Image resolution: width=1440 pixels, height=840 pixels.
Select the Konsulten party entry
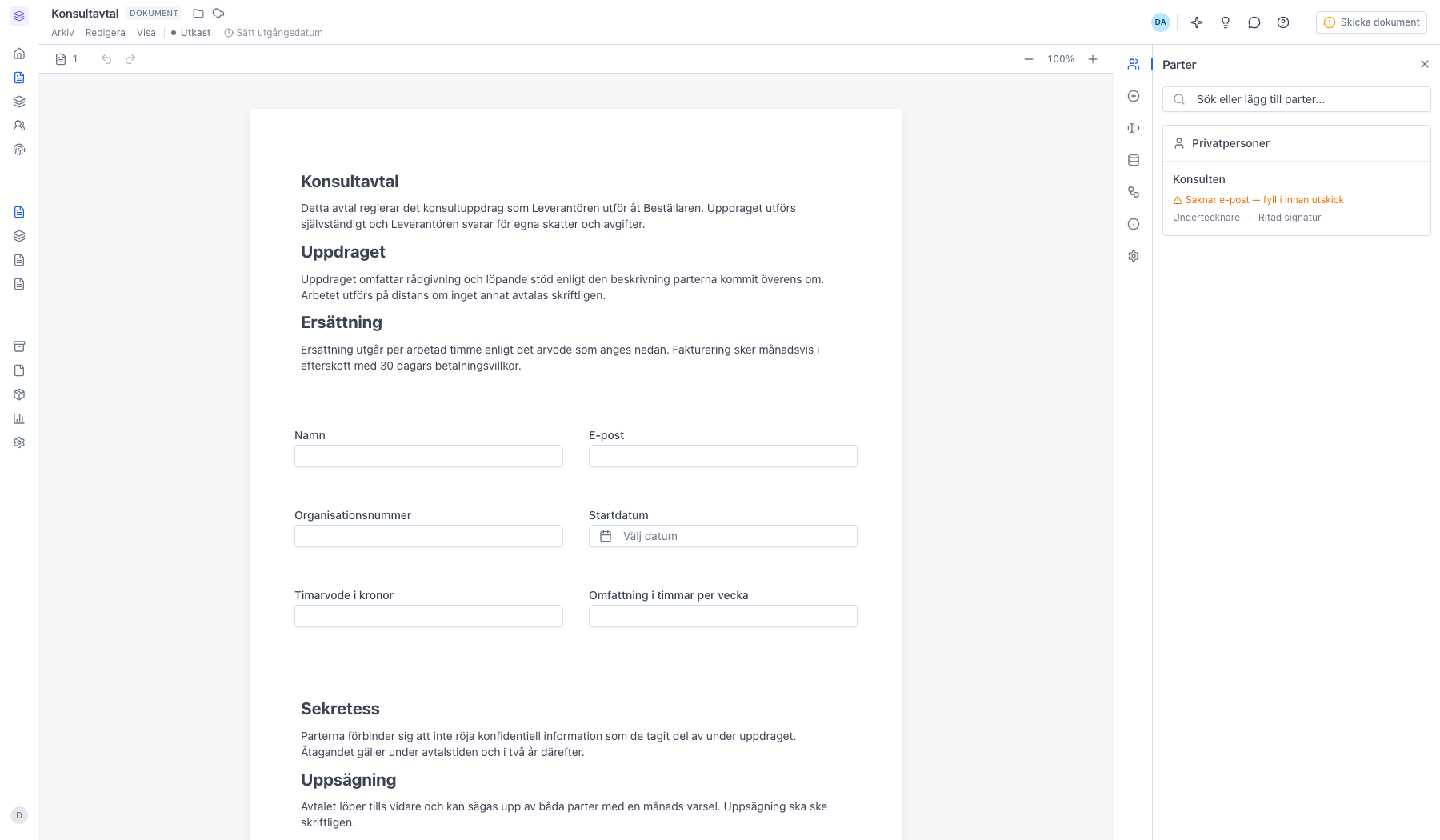pyautogui.click(x=1297, y=198)
